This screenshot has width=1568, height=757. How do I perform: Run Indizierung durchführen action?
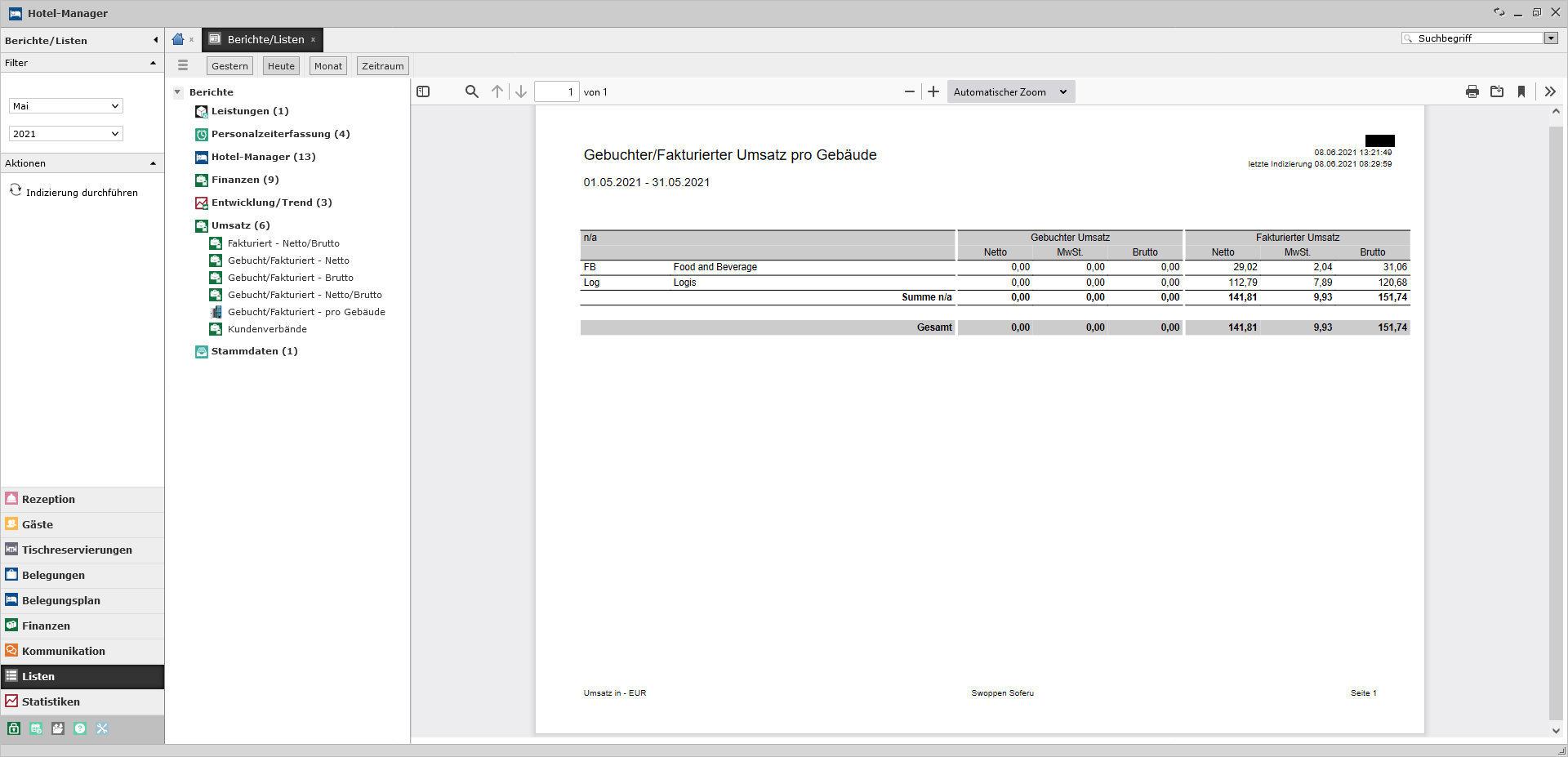[82, 193]
